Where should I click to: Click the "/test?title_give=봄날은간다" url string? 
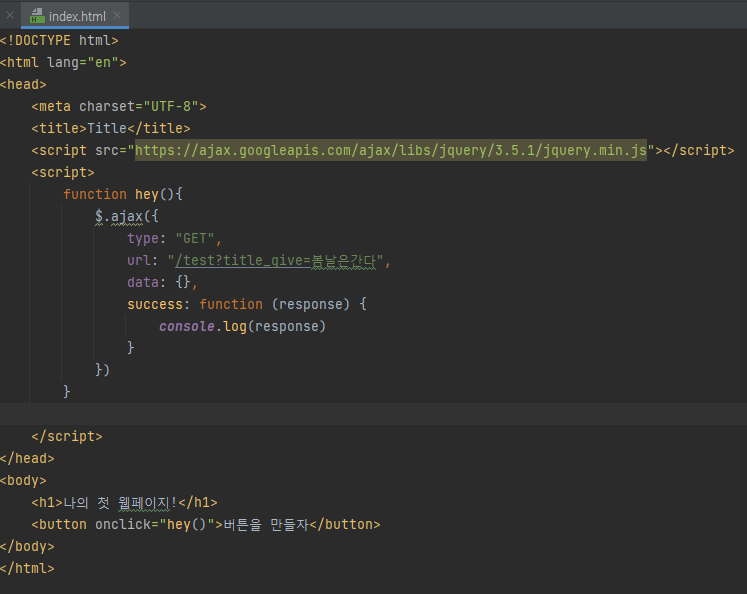(x=275, y=261)
